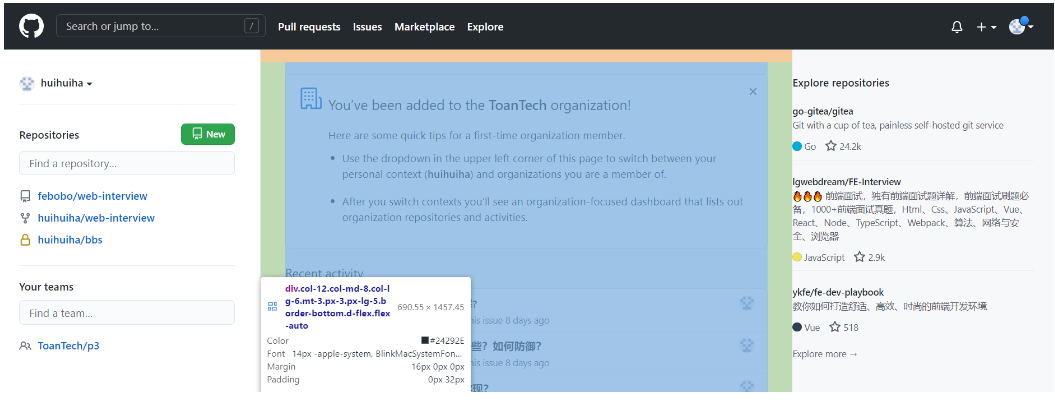Open go-gitea/gitea repository
Screen dimensions: 1055x403
point(823,111)
